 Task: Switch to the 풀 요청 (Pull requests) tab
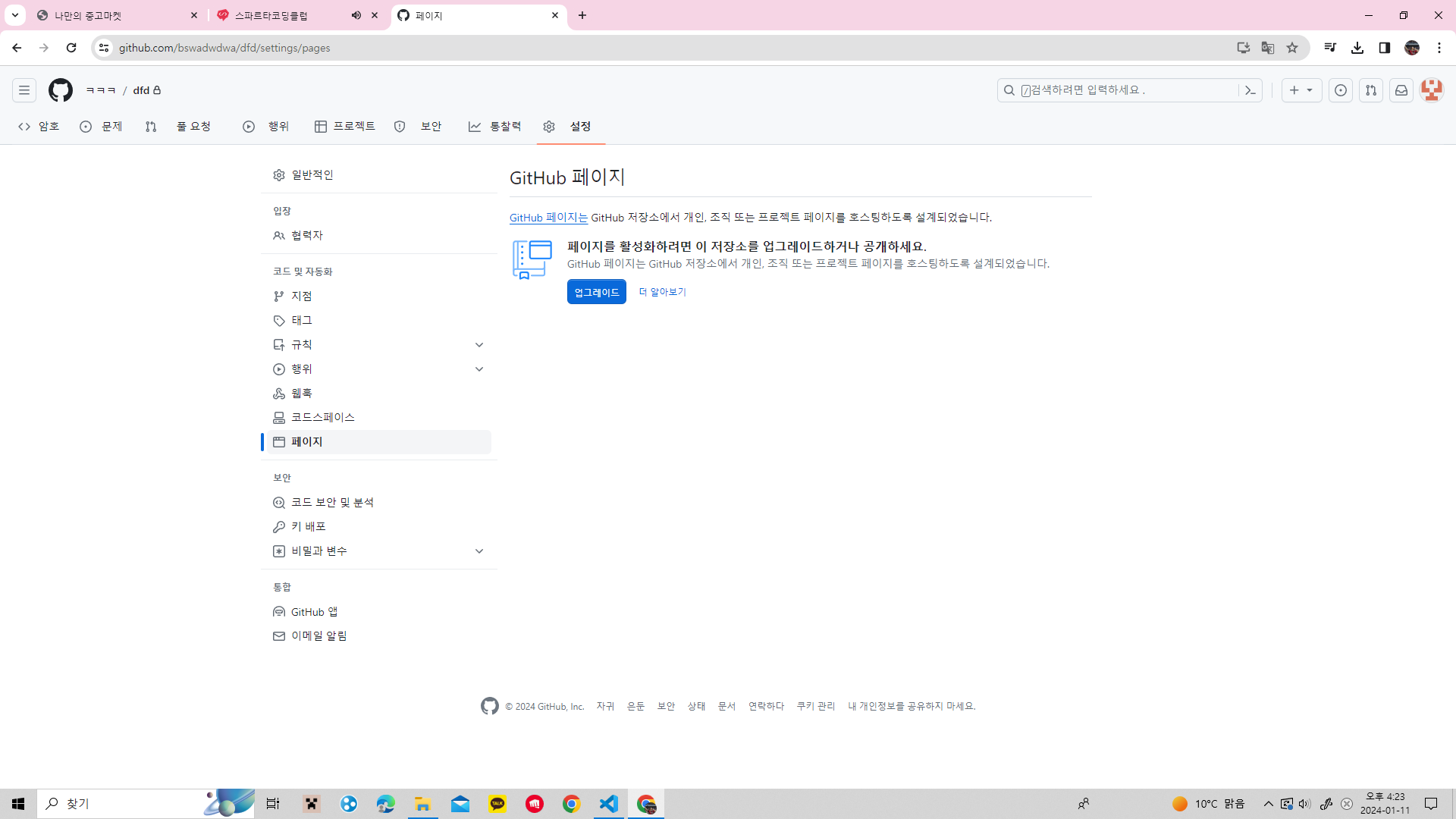[178, 127]
